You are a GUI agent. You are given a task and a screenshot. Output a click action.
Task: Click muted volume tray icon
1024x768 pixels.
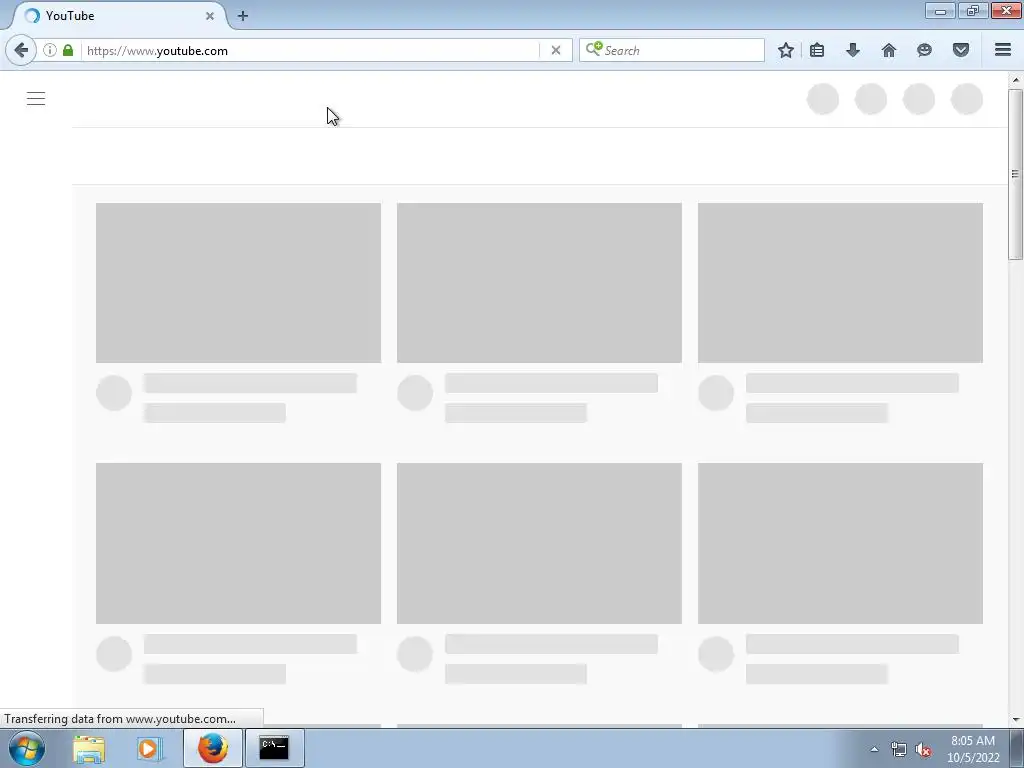pyautogui.click(x=923, y=749)
